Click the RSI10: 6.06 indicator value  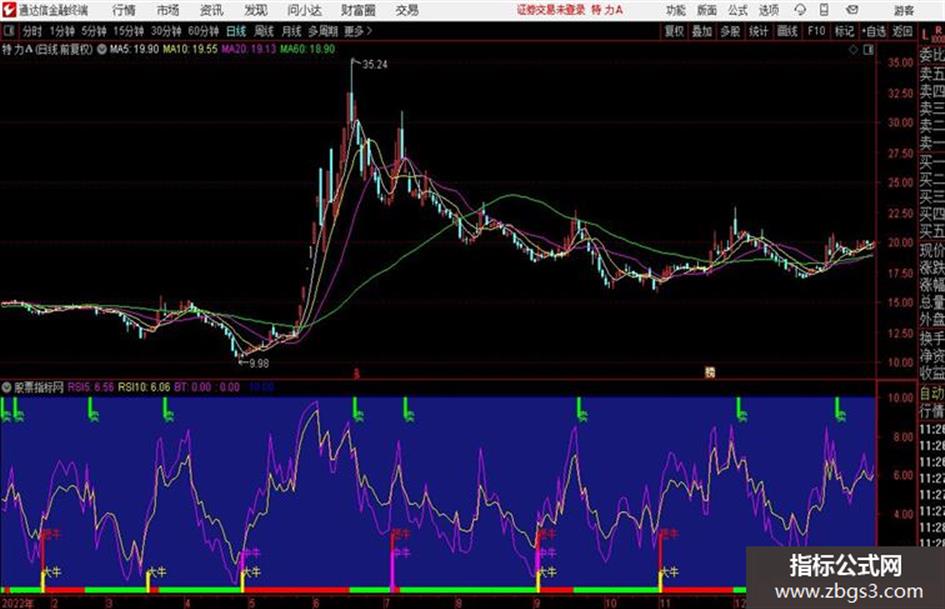point(144,387)
